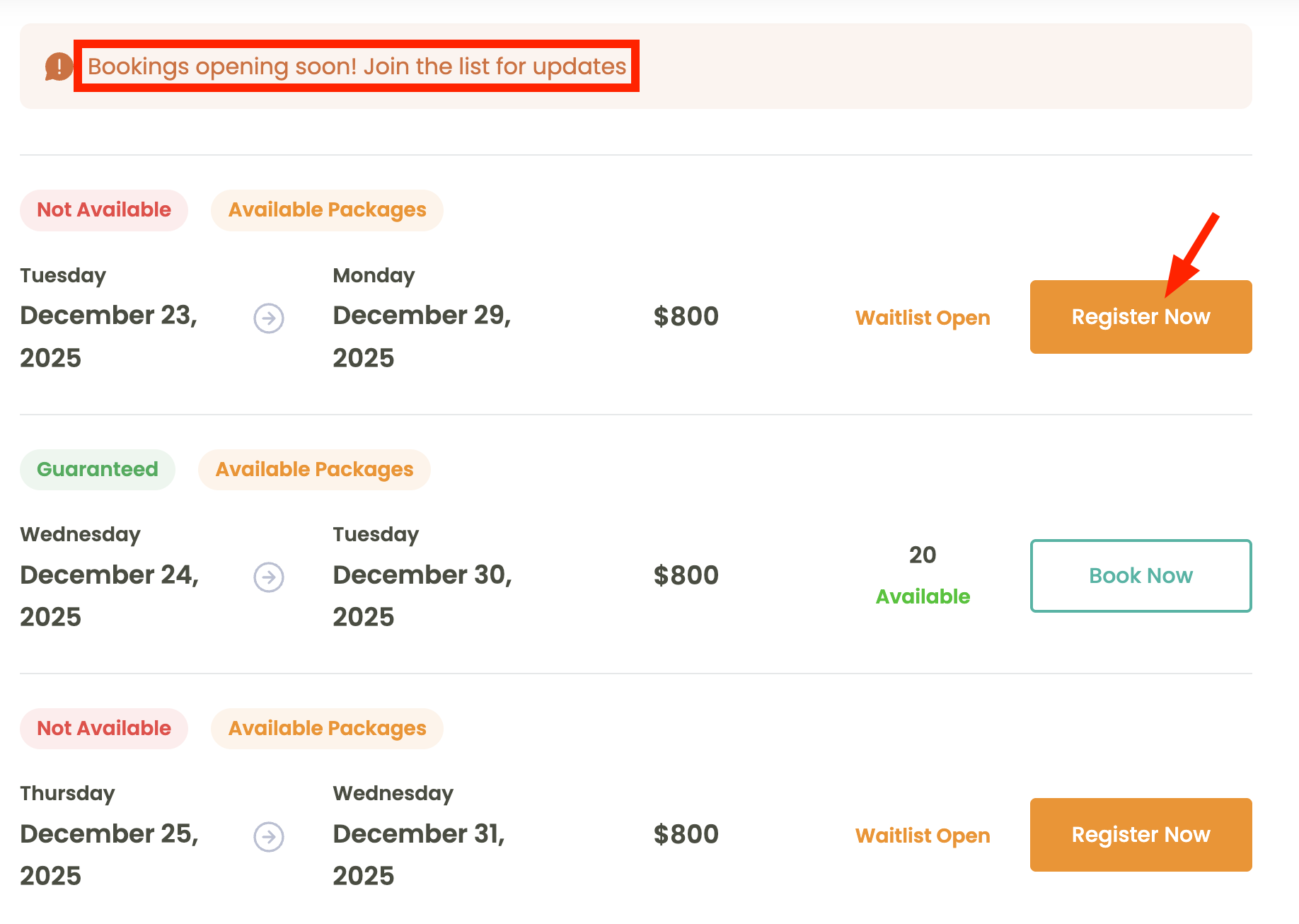Click Bookings opening soon banner text

(x=357, y=67)
